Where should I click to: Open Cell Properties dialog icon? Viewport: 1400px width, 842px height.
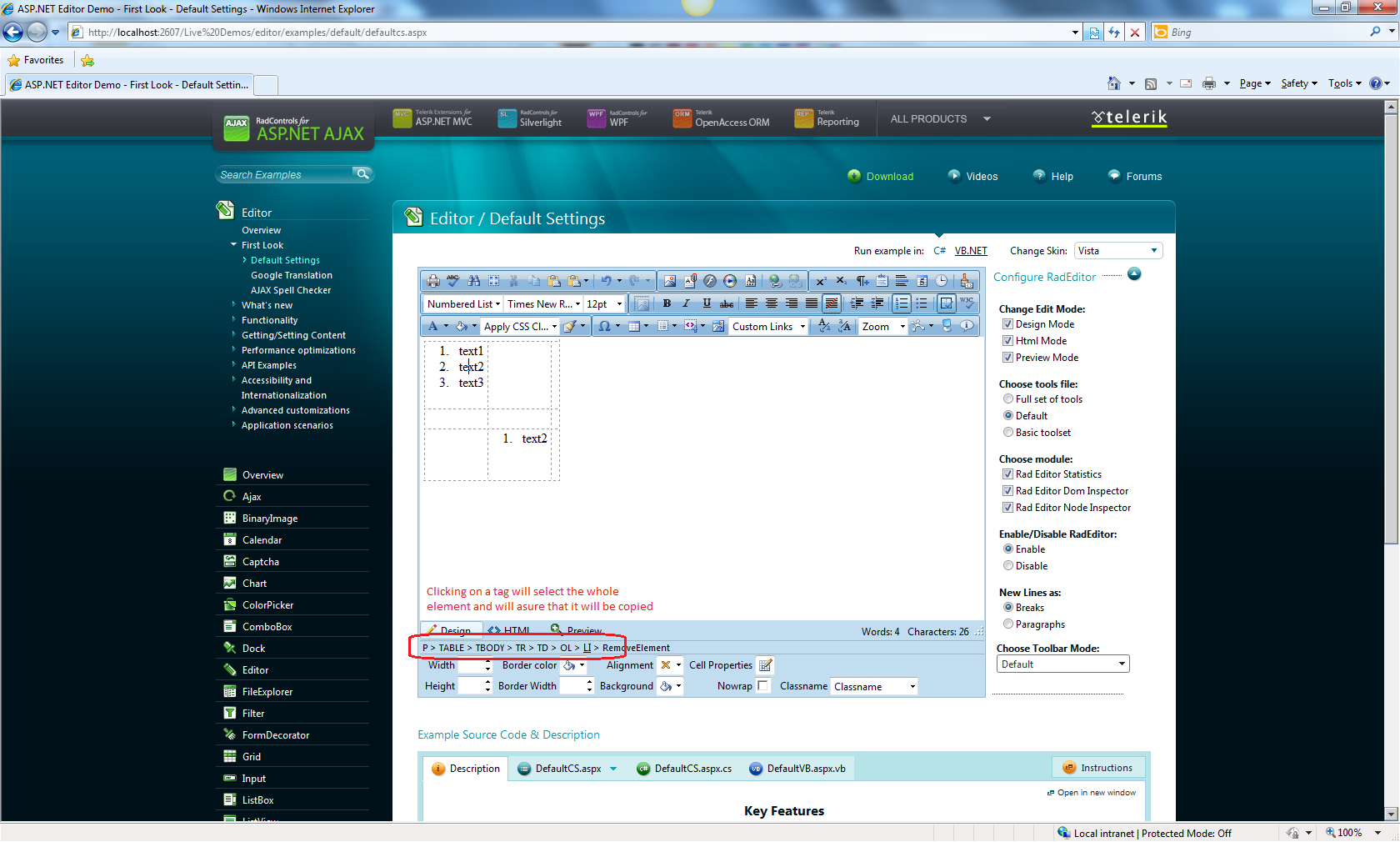point(766,665)
